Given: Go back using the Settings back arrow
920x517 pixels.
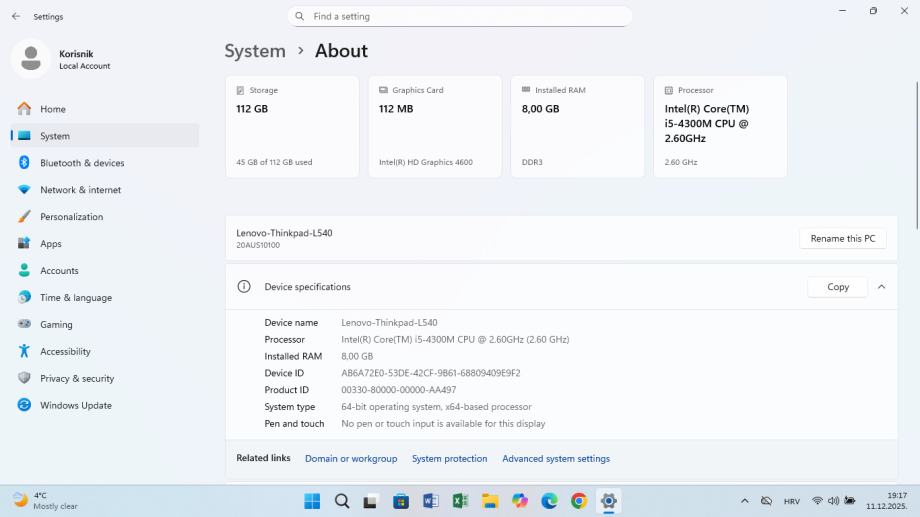Looking at the screenshot, I should [16, 16].
